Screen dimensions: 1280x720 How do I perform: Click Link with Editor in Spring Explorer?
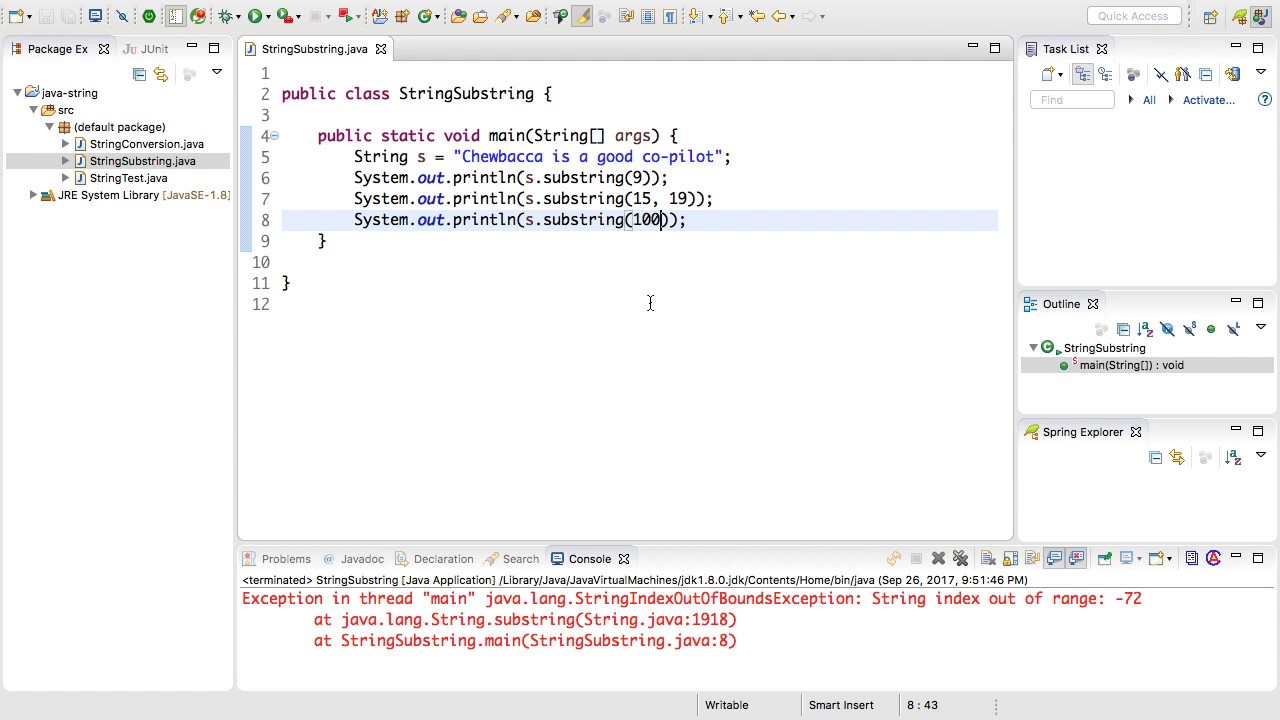point(1177,457)
